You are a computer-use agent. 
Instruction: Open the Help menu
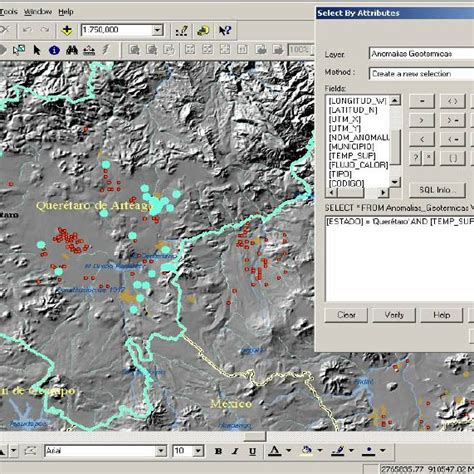point(66,12)
